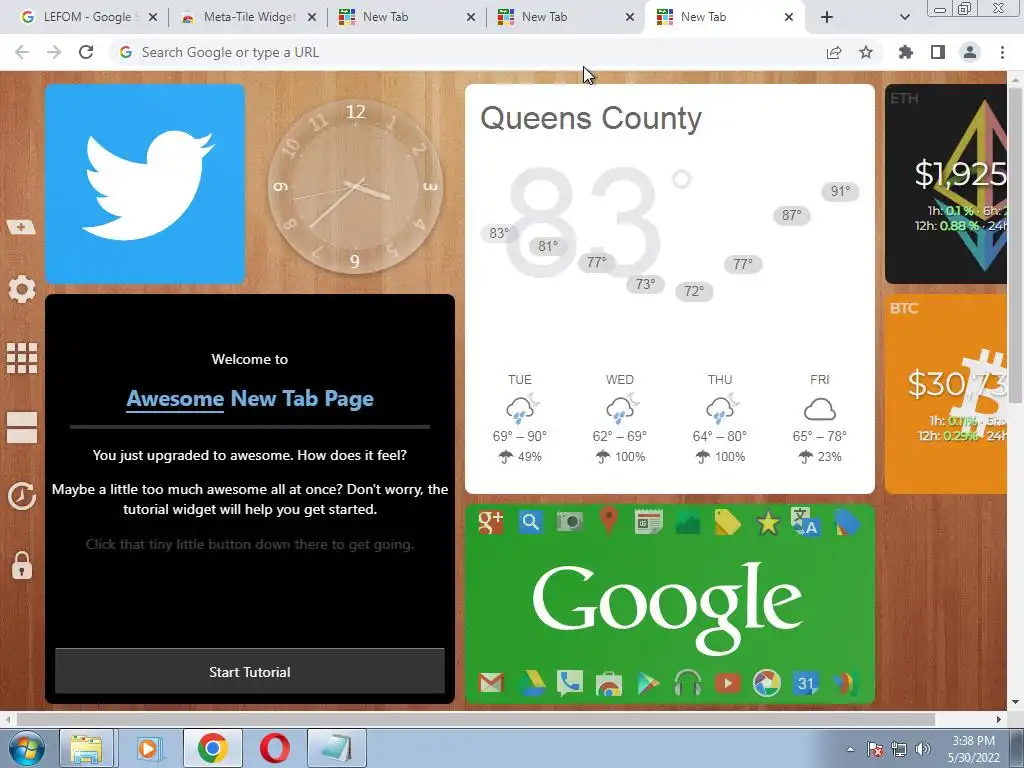
Task: Open the phone Voice icon in Google tile
Action: [569, 683]
